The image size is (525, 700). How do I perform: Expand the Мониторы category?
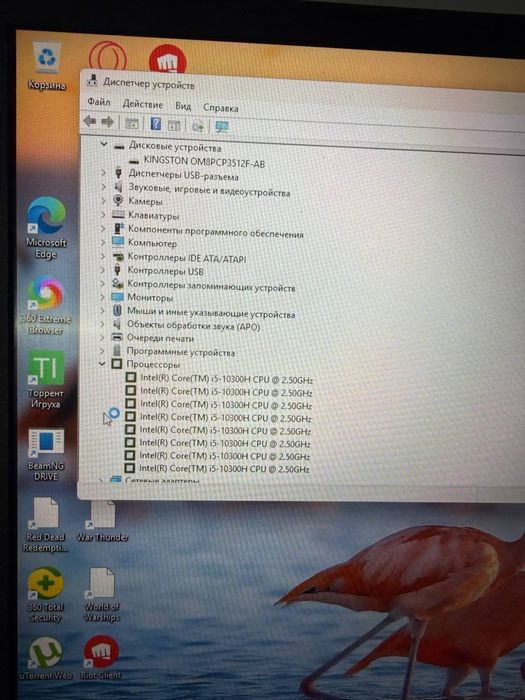(102, 296)
